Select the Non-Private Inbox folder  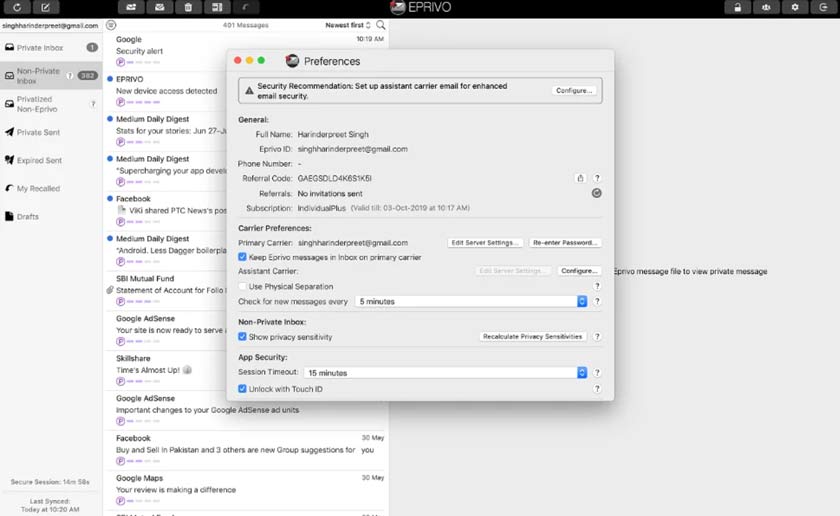51,76
